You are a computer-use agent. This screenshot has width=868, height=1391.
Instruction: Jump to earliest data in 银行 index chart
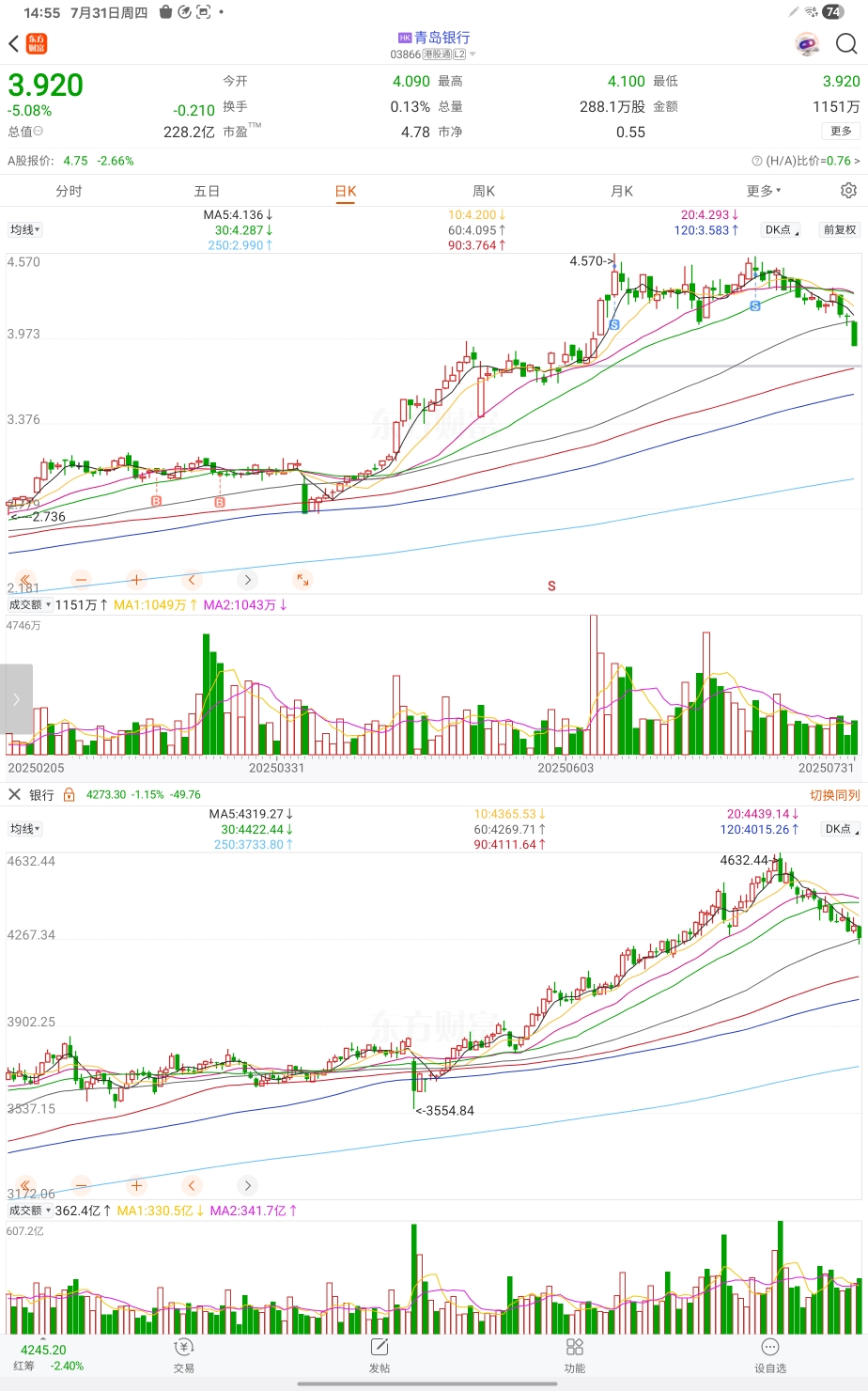click(25, 1185)
